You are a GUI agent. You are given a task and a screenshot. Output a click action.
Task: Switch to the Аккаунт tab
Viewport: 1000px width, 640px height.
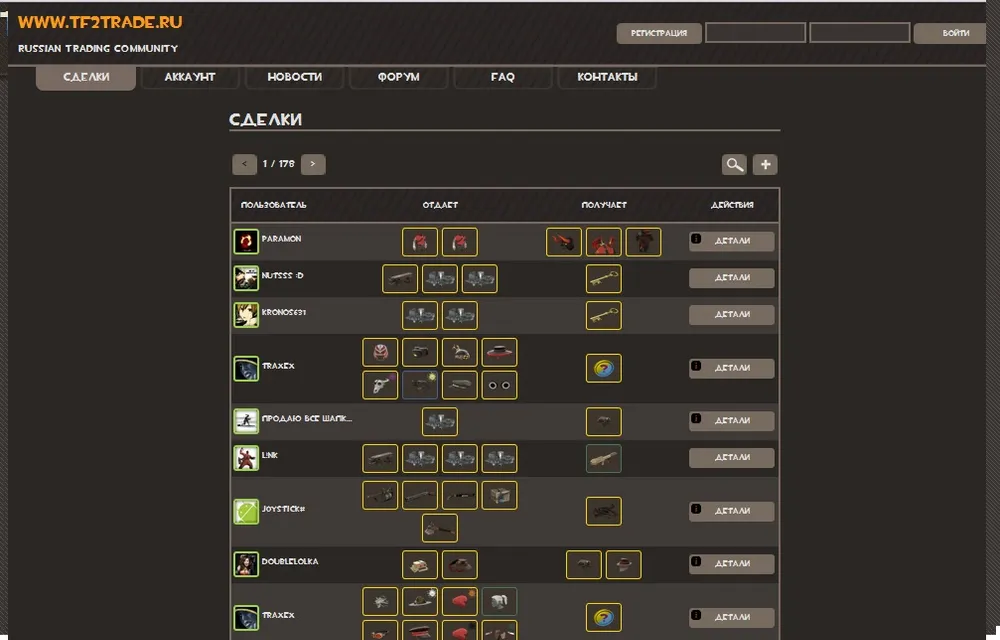pos(190,76)
